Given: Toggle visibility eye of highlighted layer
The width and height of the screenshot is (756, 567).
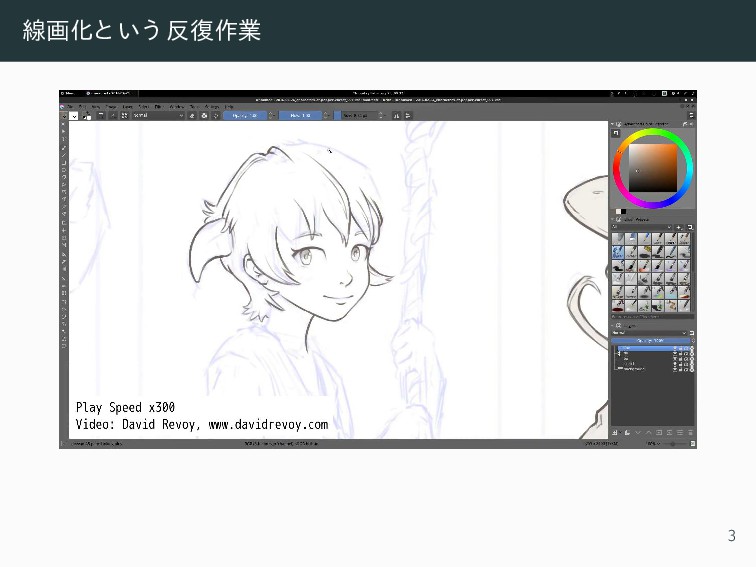Looking at the screenshot, I should 675,348.
